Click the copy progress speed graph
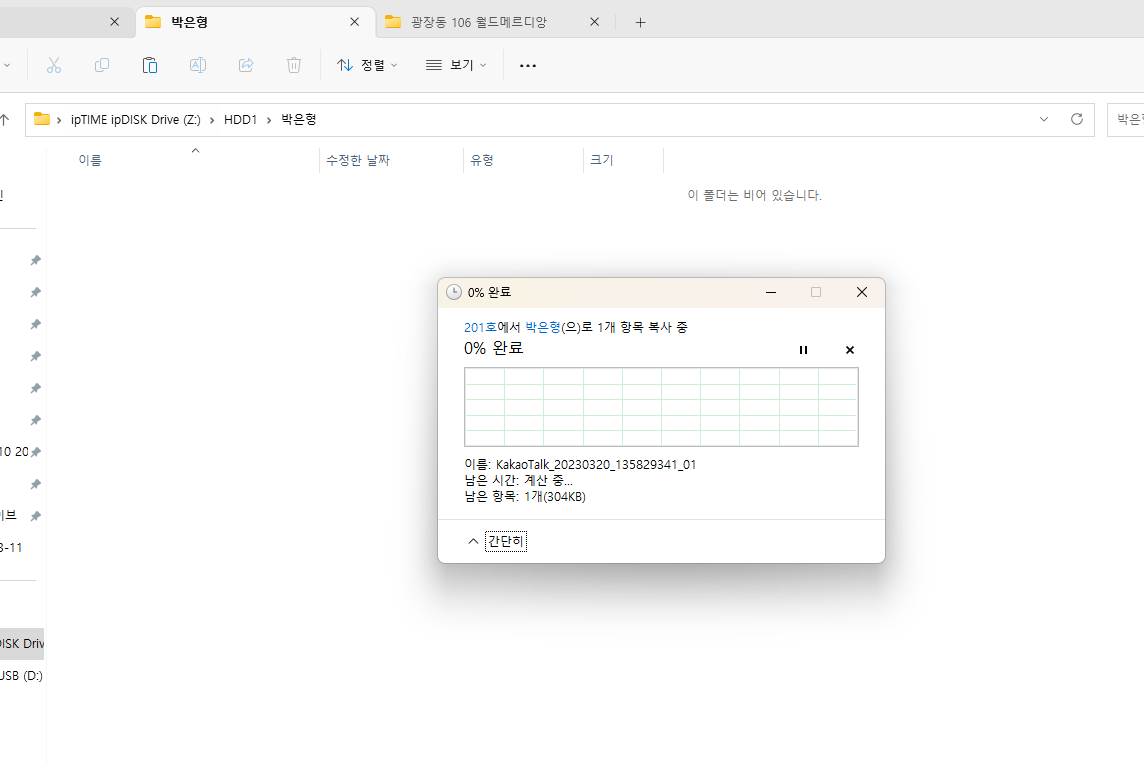Viewport: 1144px width, 765px height. 661,407
